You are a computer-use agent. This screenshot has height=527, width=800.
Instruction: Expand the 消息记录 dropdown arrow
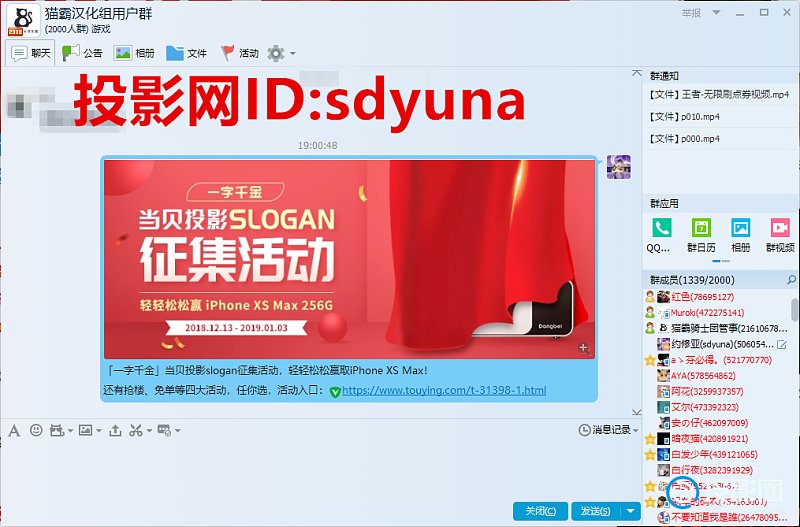coord(636,431)
